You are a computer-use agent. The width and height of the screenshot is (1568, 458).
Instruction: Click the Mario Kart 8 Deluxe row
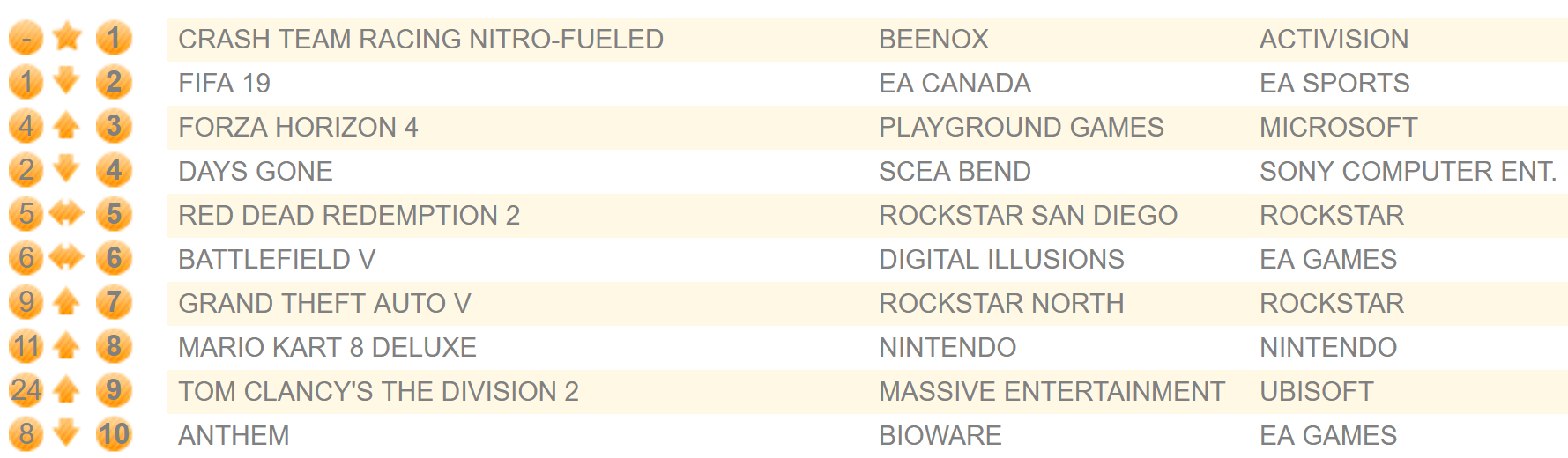point(867,348)
